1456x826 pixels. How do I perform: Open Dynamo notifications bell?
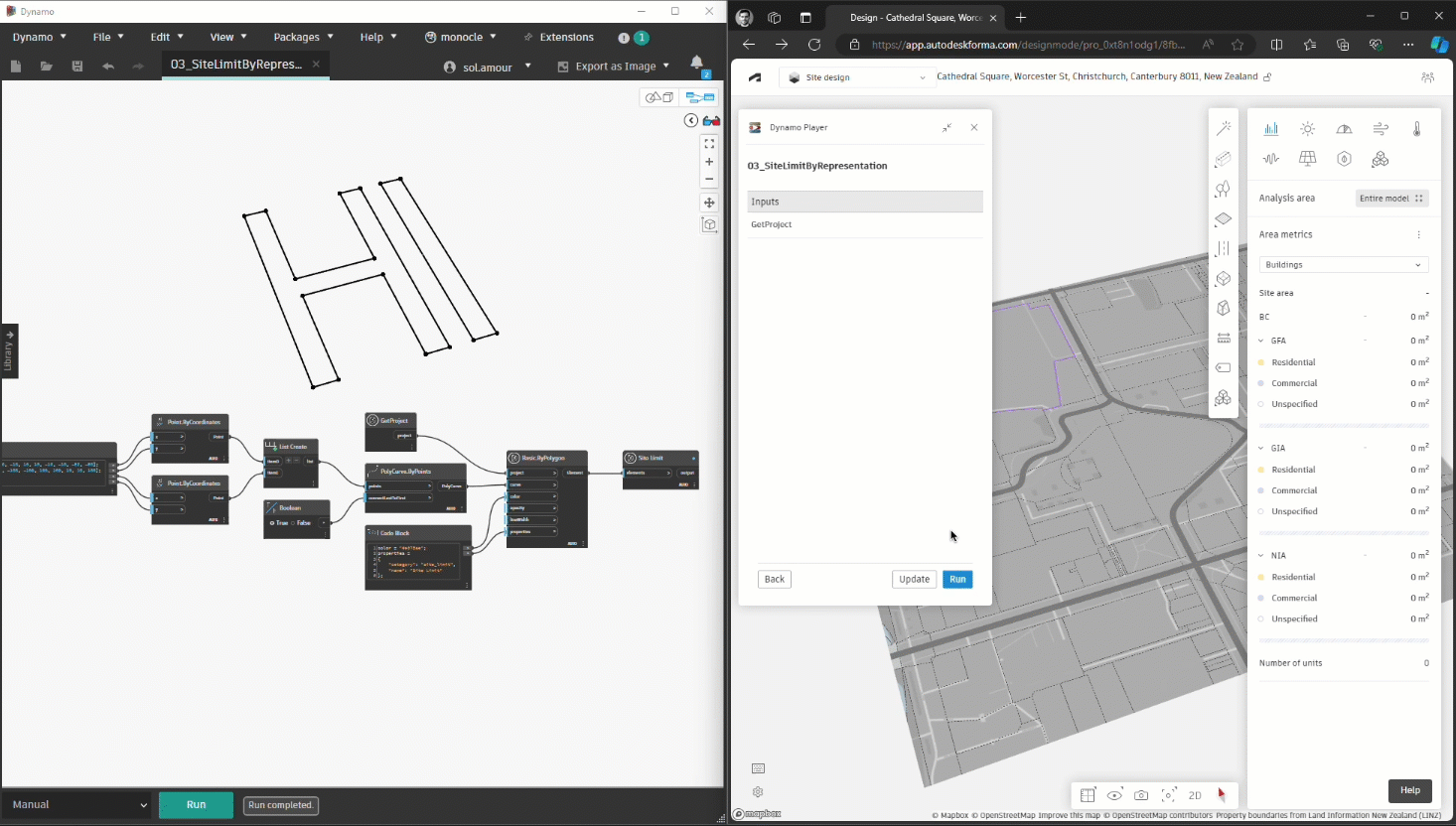pos(696,63)
